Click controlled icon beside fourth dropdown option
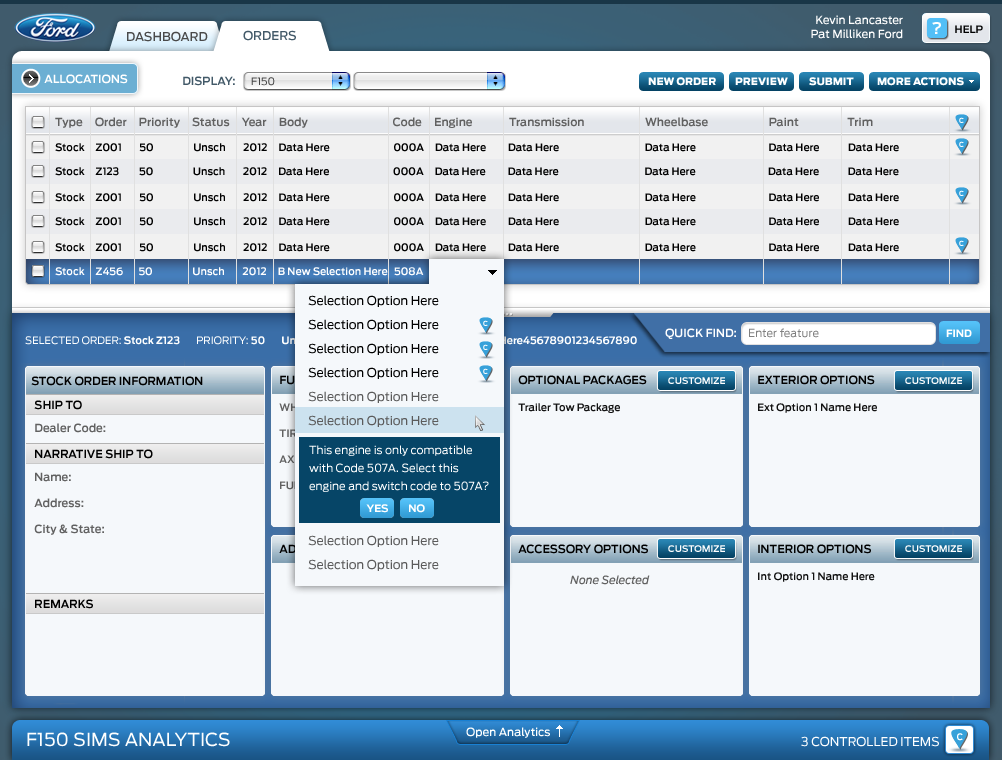The width and height of the screenshot is (1002, 760). [486, 373]
